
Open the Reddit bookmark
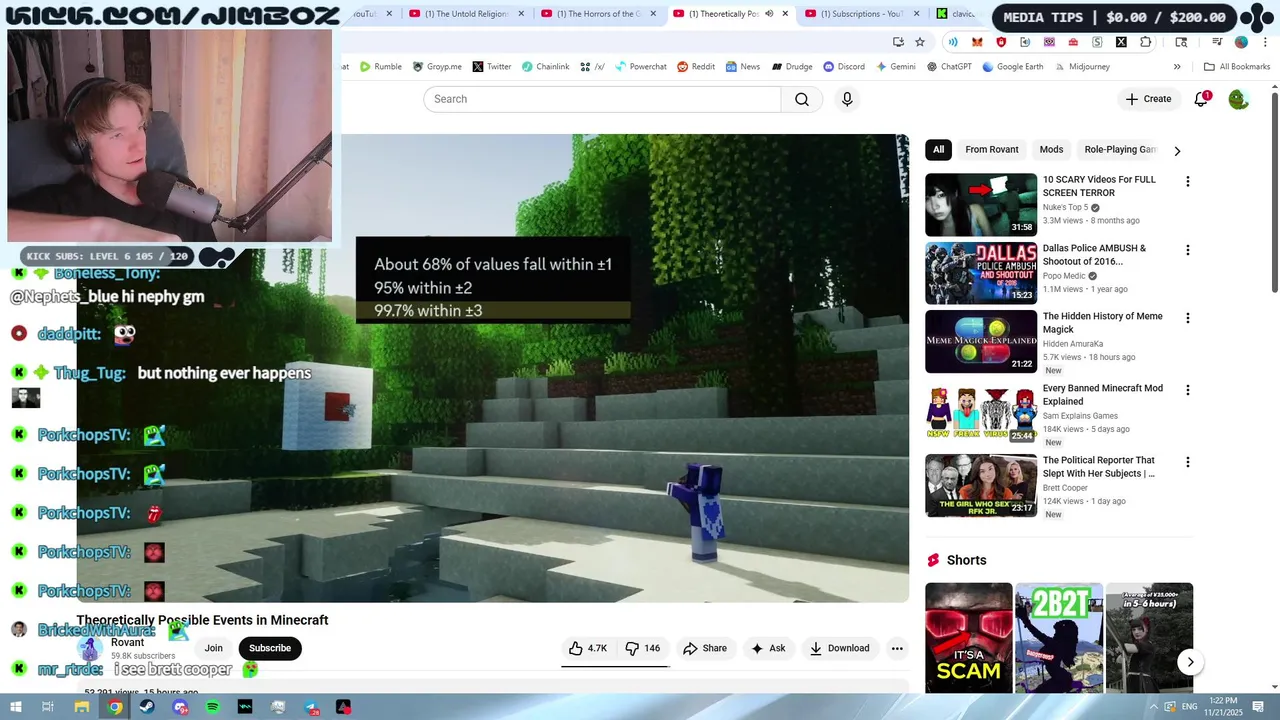pyautogui.click(x=696, y=67)
